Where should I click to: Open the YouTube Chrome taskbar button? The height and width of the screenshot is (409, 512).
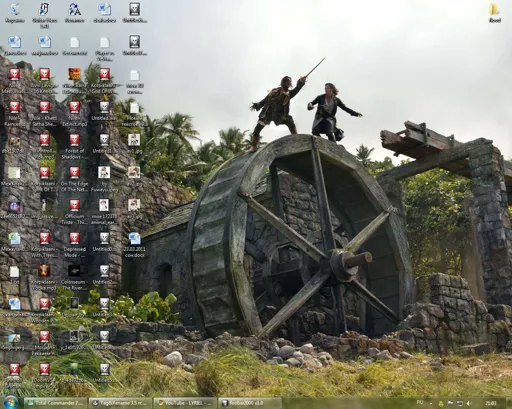[x=185, y=403]
